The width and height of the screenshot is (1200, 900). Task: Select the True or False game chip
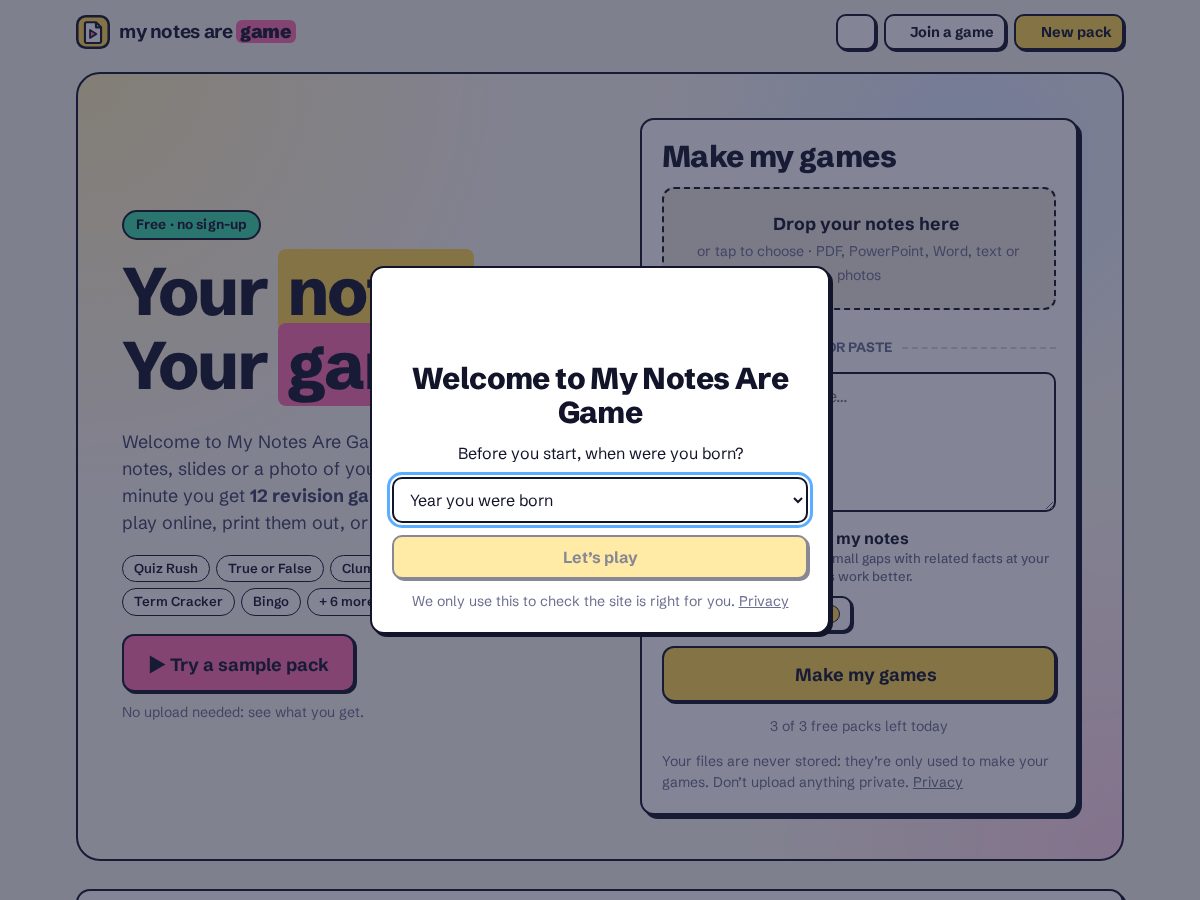click(x=270, y=569)
